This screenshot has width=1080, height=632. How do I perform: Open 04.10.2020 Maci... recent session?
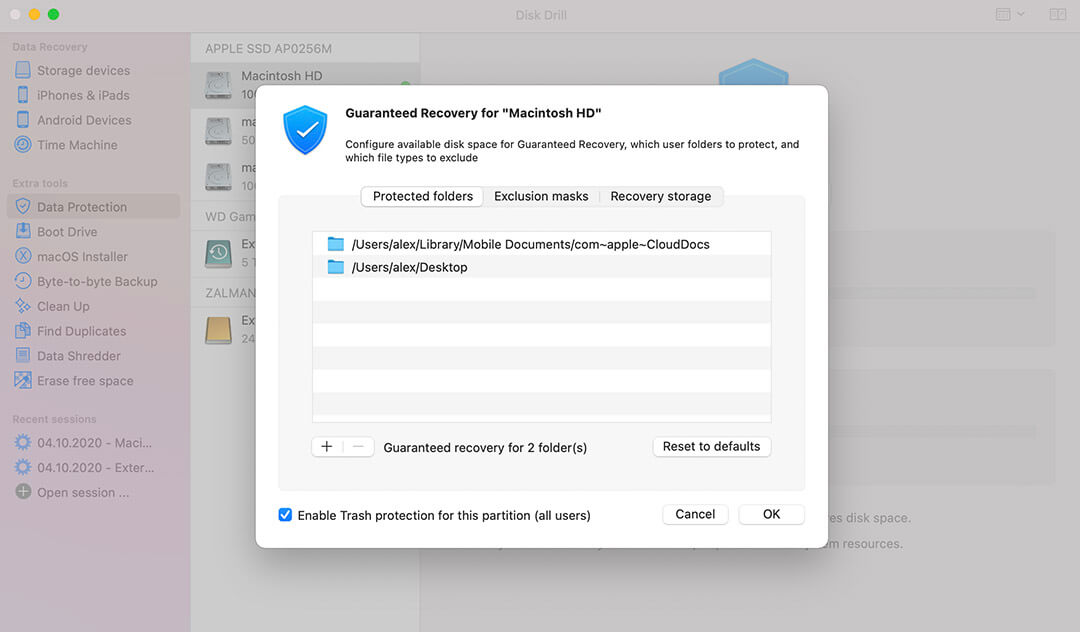pos(94,443)
